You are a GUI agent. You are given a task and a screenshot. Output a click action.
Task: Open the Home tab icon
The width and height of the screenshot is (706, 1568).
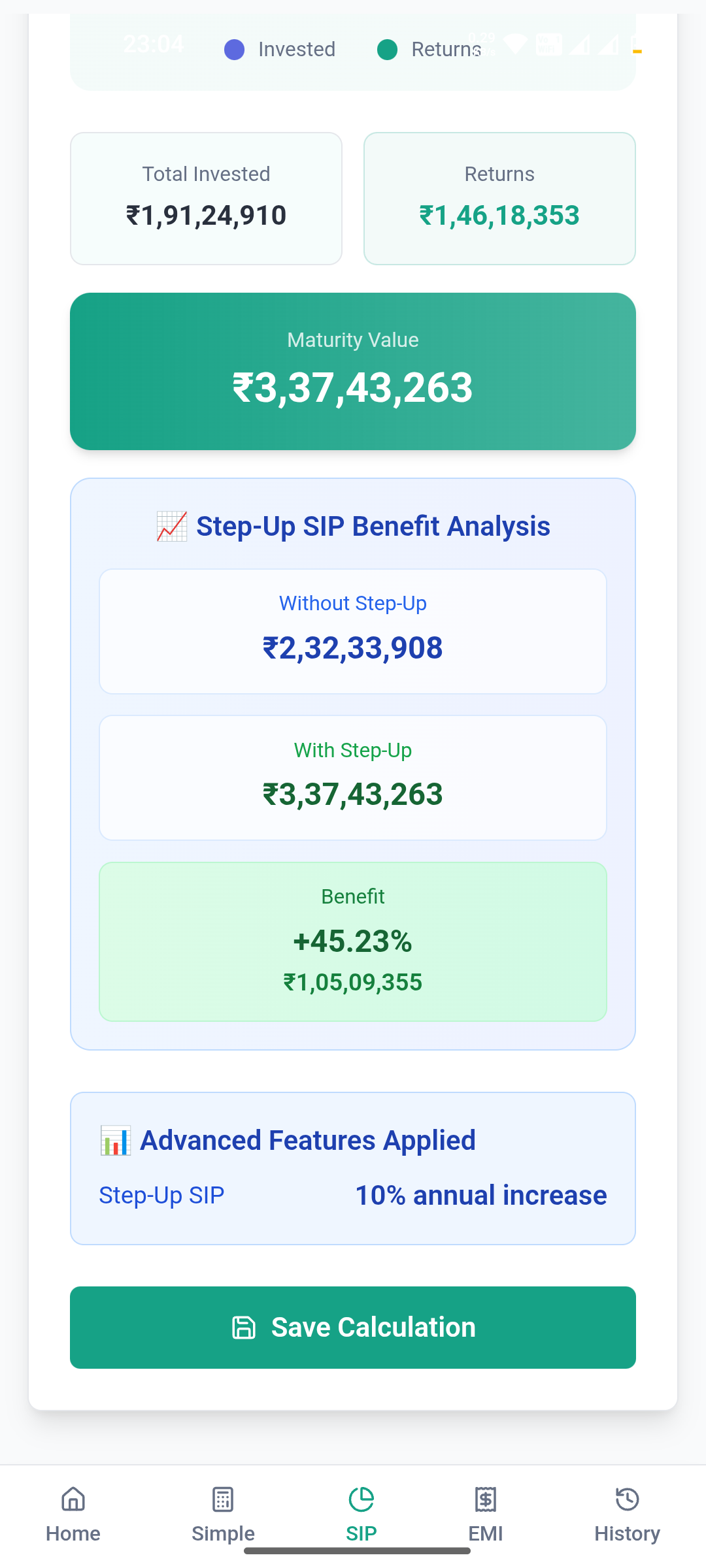pyautogui.click(x=73, y=1499)
